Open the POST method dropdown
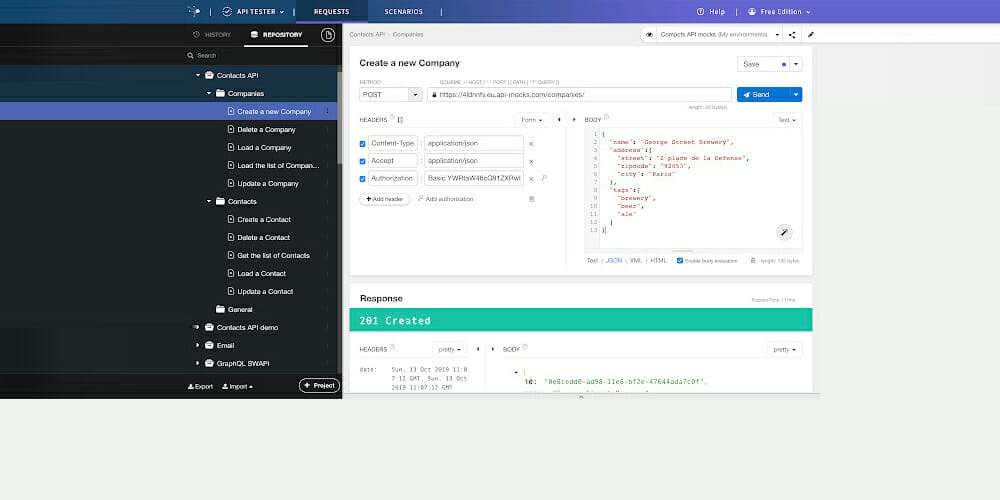The width and height of the screenshot is (1000, 500). (x=415, y=94)
